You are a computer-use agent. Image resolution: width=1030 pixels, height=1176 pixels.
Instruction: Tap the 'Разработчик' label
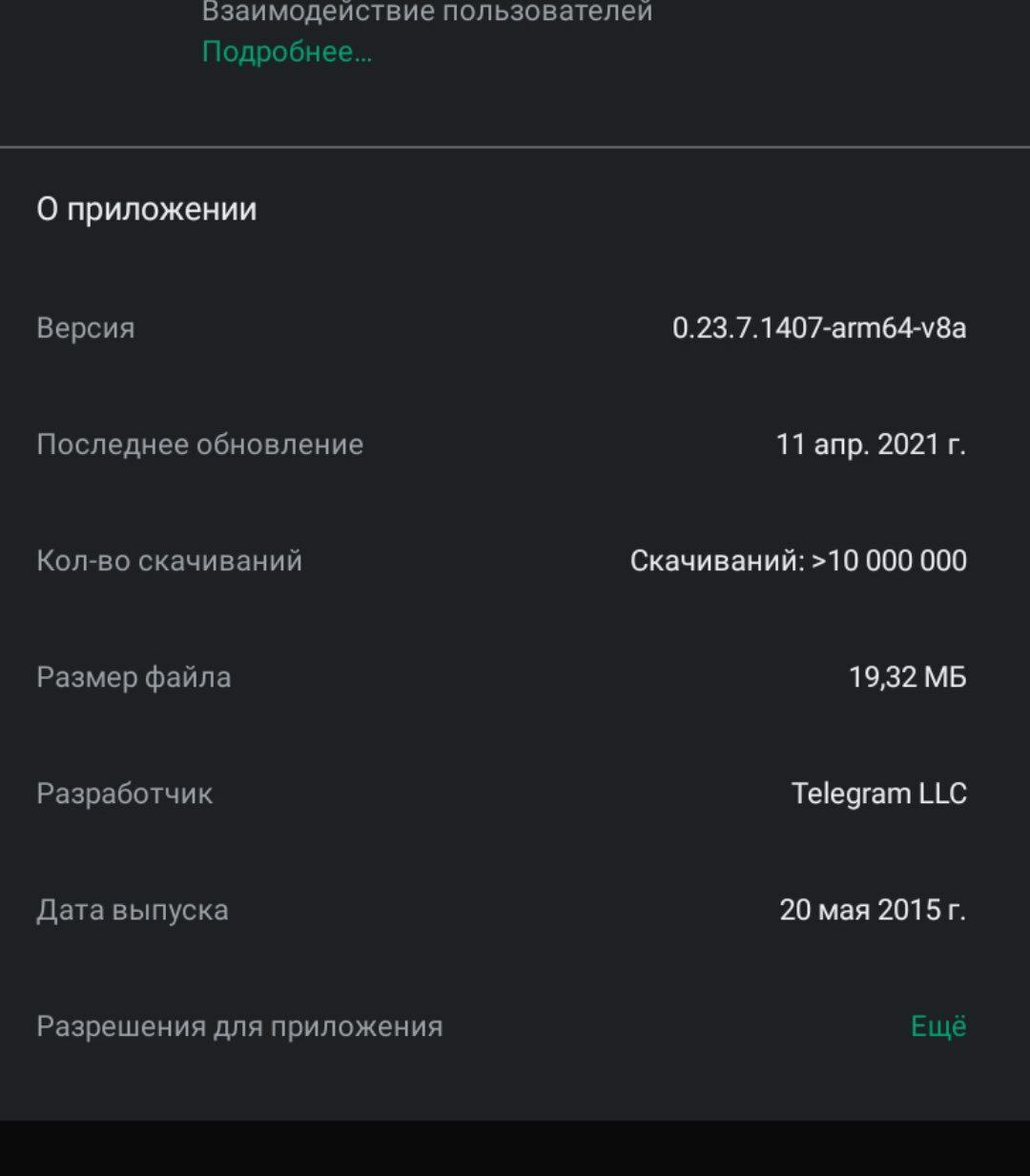click(125, 794)
